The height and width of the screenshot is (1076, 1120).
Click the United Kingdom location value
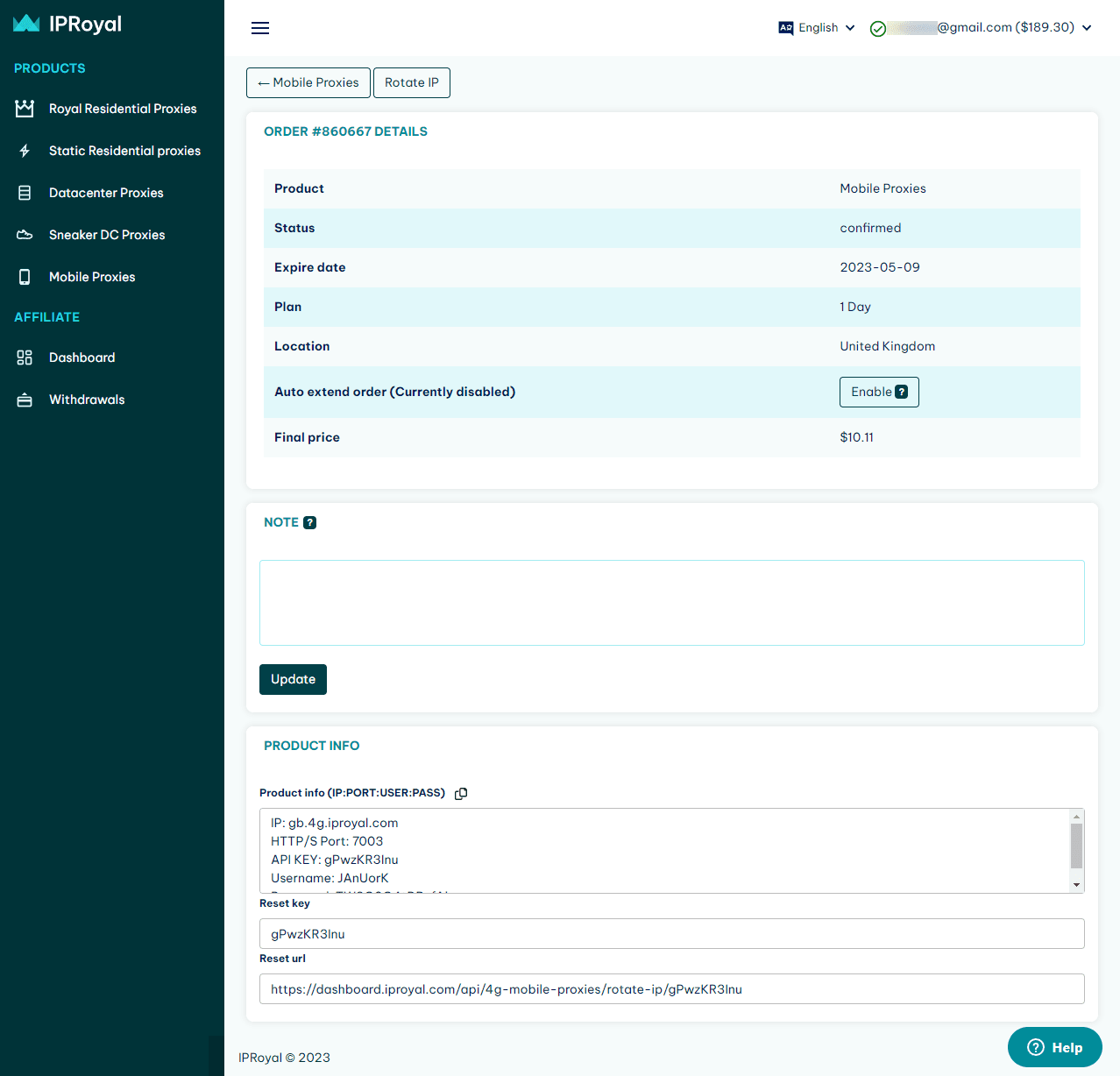887,346
